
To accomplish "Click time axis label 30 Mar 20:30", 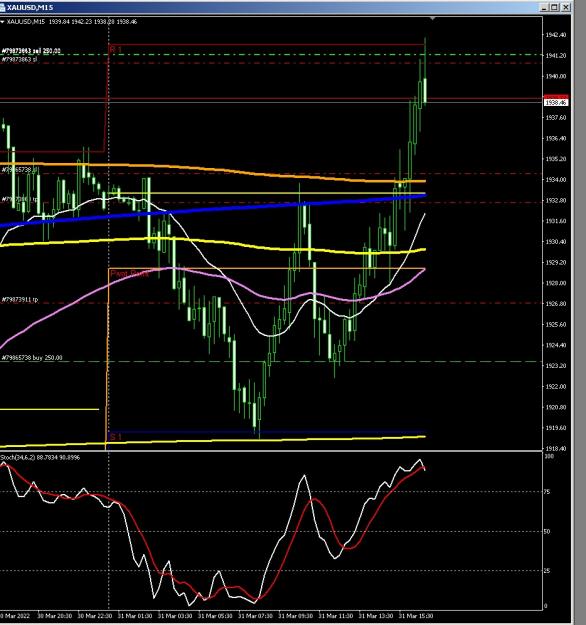I will point(55,616).
